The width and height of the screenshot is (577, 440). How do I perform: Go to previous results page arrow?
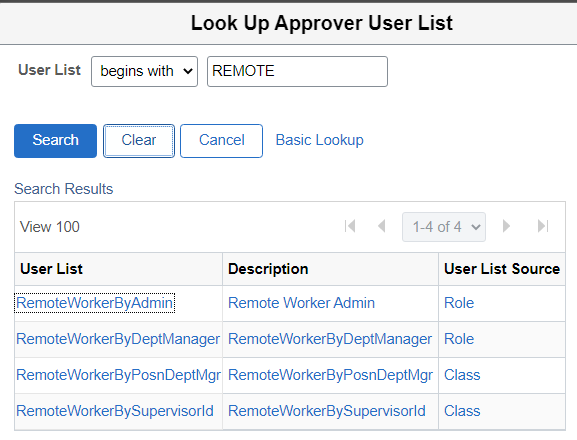click(x=382, y=226)
